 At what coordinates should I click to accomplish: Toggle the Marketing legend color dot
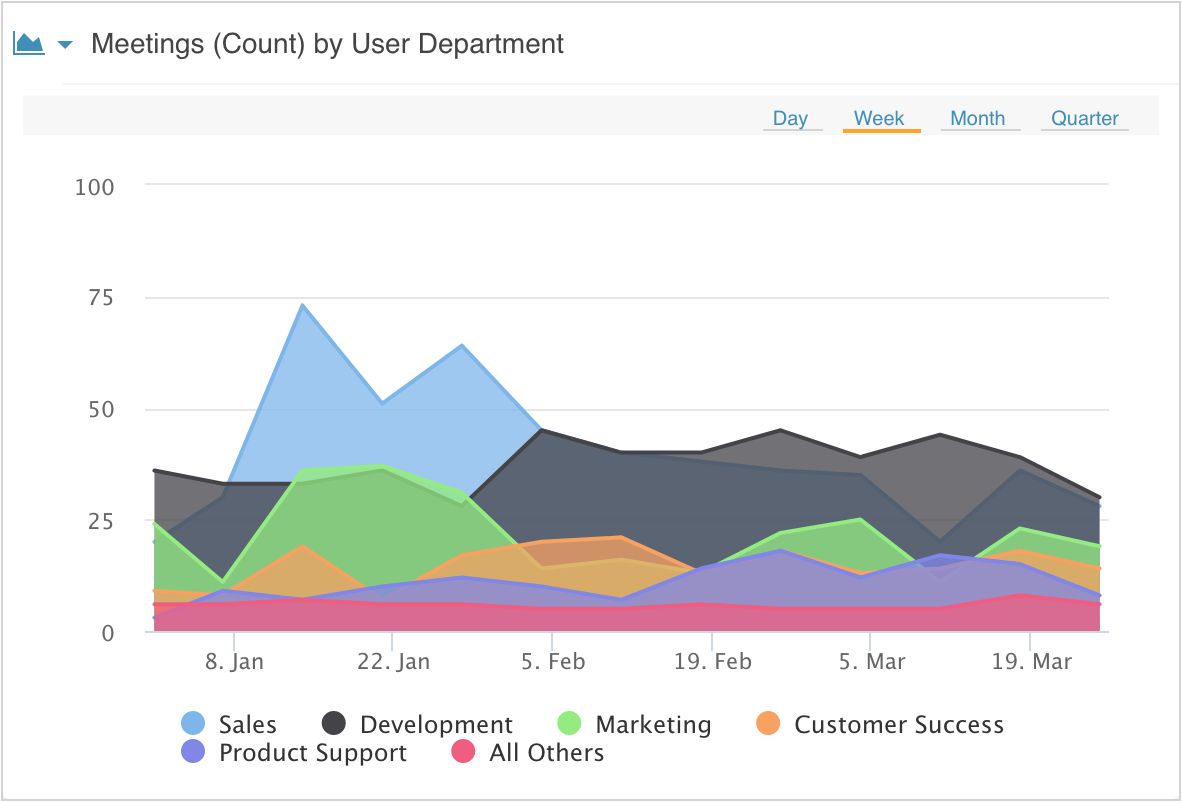[x=569, y=723]
